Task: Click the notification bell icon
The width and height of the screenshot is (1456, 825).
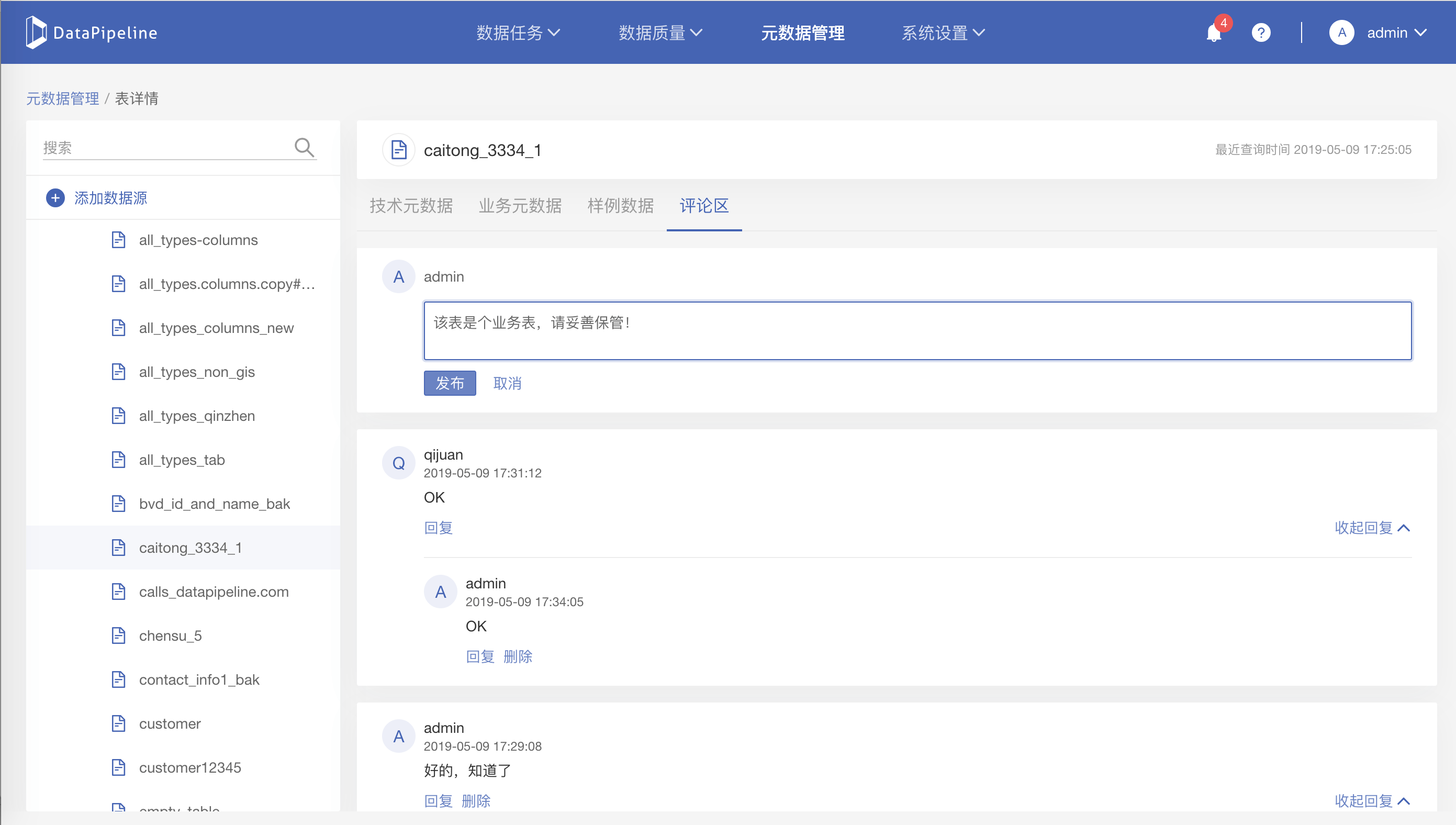Action: [1213, 33]
